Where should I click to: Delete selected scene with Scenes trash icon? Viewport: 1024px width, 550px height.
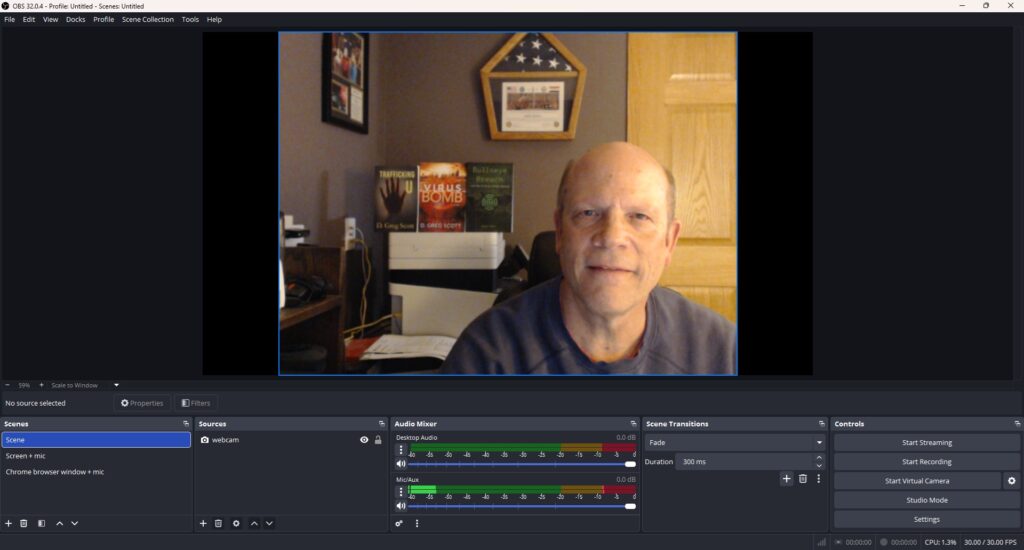tap(24, 523)
